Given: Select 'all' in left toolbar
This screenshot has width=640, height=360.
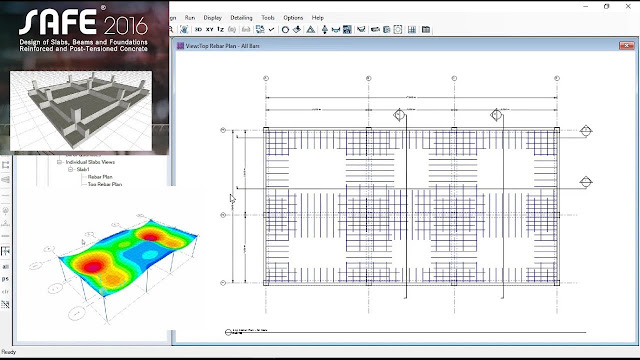Looking at the screenshot, I should (x=5, y=267).
